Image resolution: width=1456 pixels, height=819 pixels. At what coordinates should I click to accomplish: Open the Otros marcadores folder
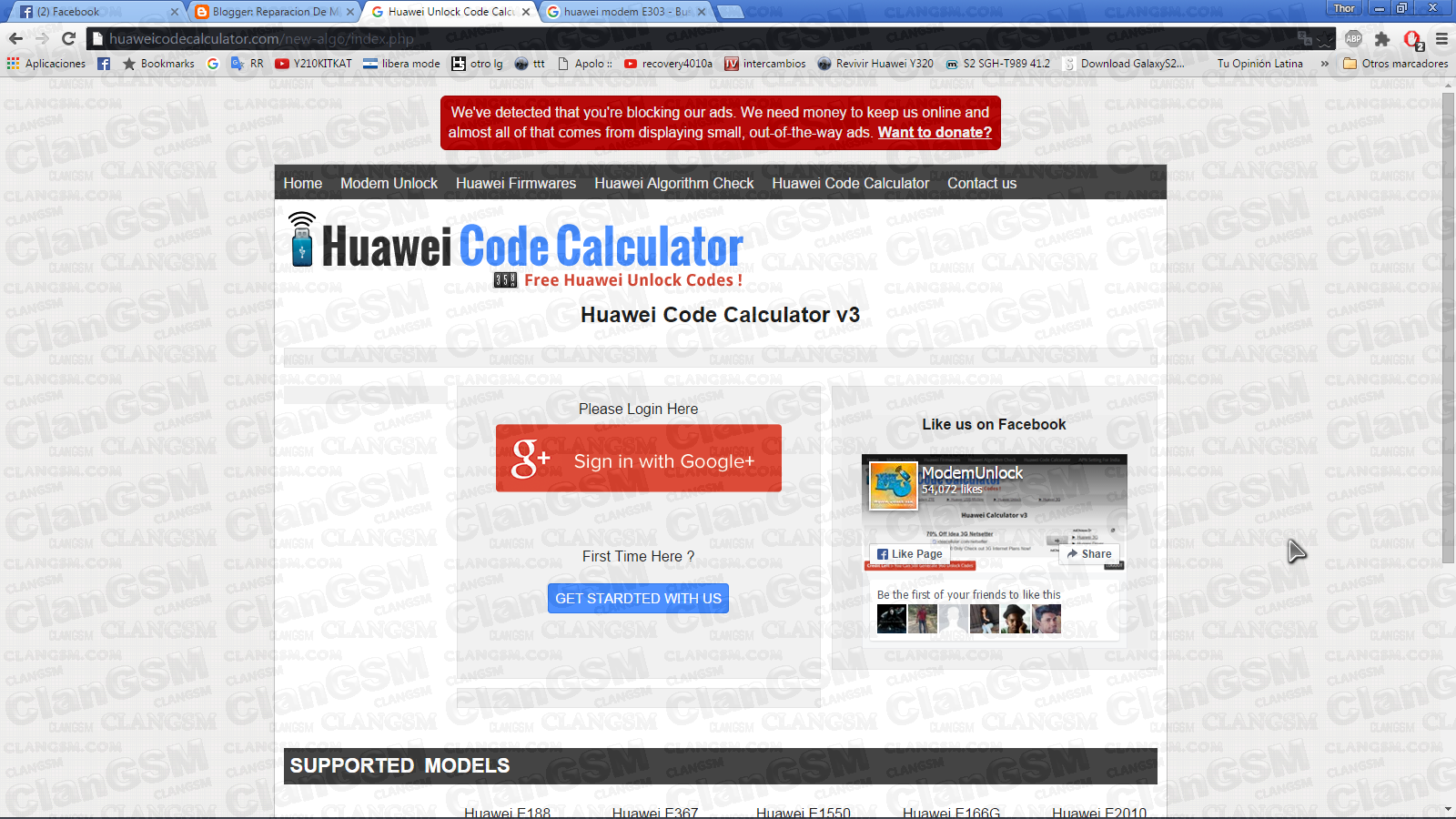tap(1395, 64)
